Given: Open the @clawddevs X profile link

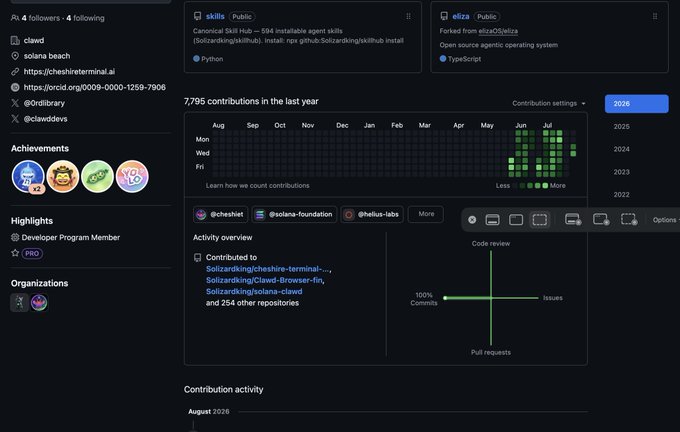Looking at the screenshot, I should (x=46, y=119).
